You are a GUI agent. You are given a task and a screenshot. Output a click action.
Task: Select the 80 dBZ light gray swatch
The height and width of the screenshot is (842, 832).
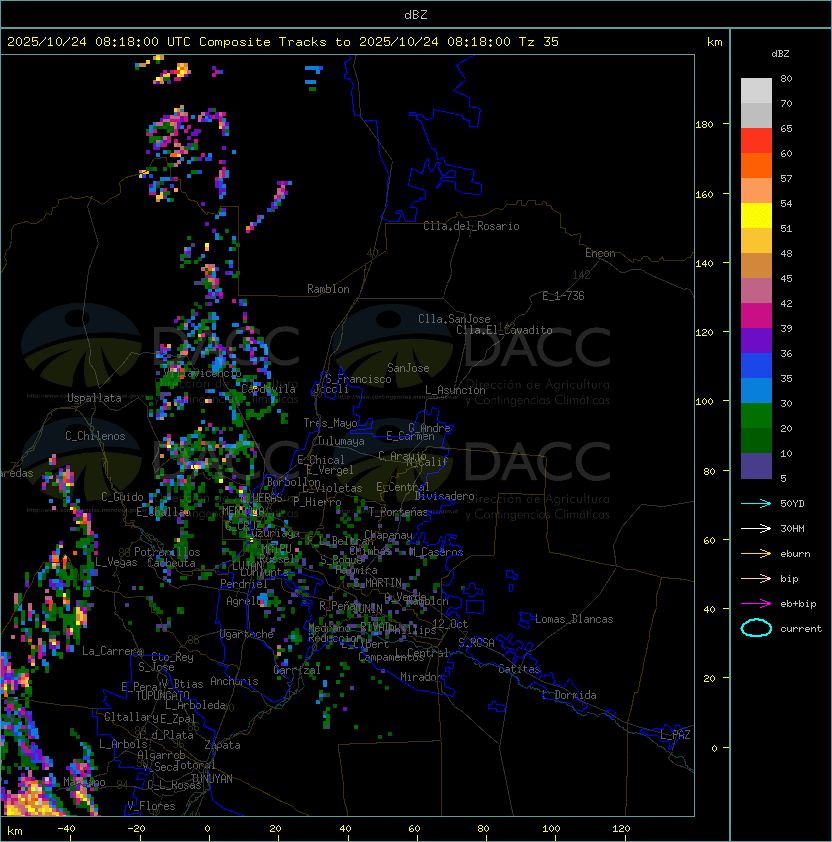[x=756, y=90]
